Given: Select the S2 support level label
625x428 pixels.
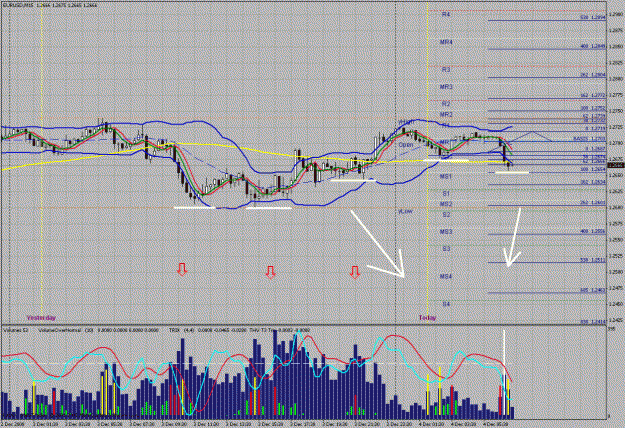Looking at the screenshot, I should click(x=446, y=215).
